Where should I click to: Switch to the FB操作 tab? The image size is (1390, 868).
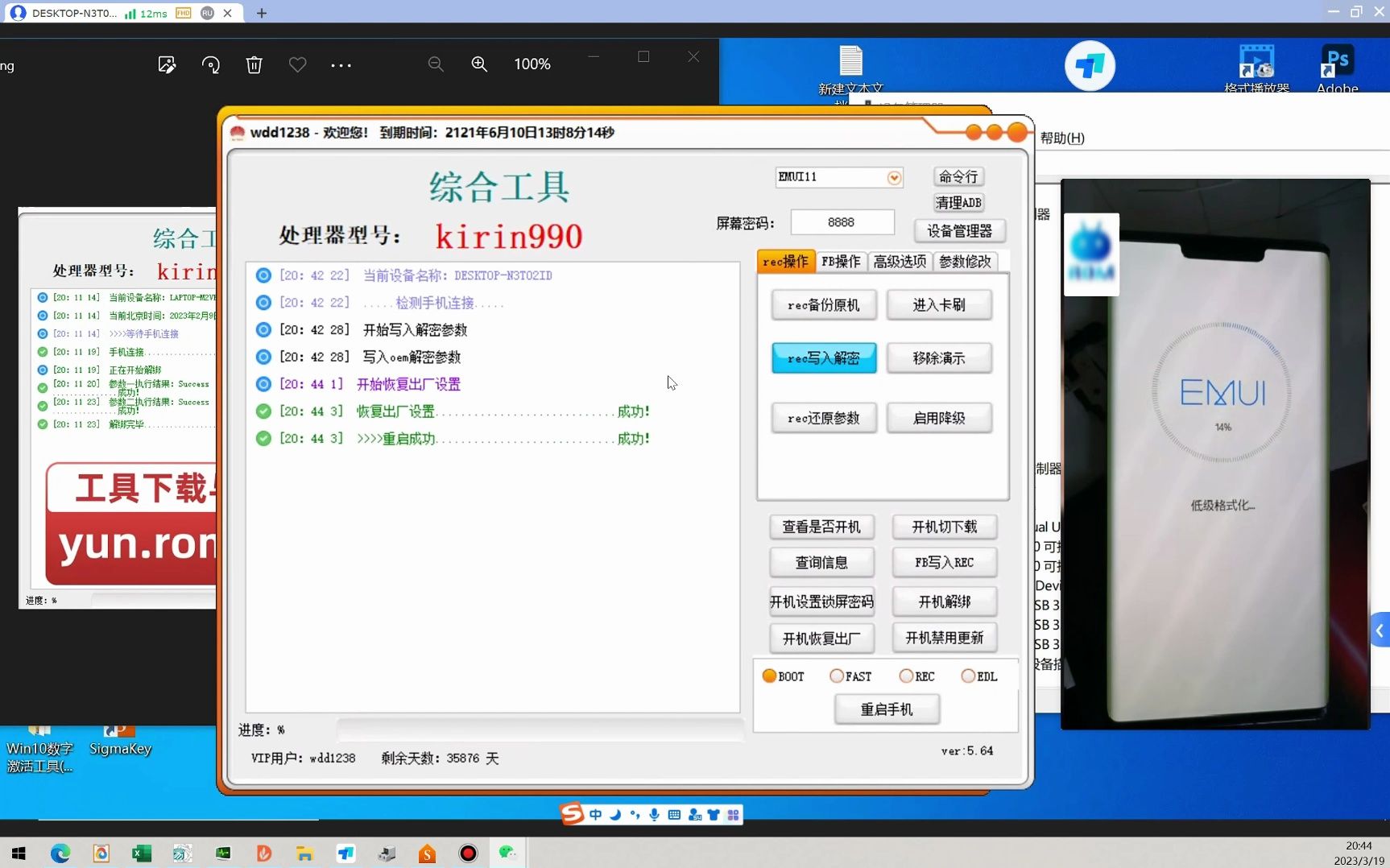click(x=841, y=262)
